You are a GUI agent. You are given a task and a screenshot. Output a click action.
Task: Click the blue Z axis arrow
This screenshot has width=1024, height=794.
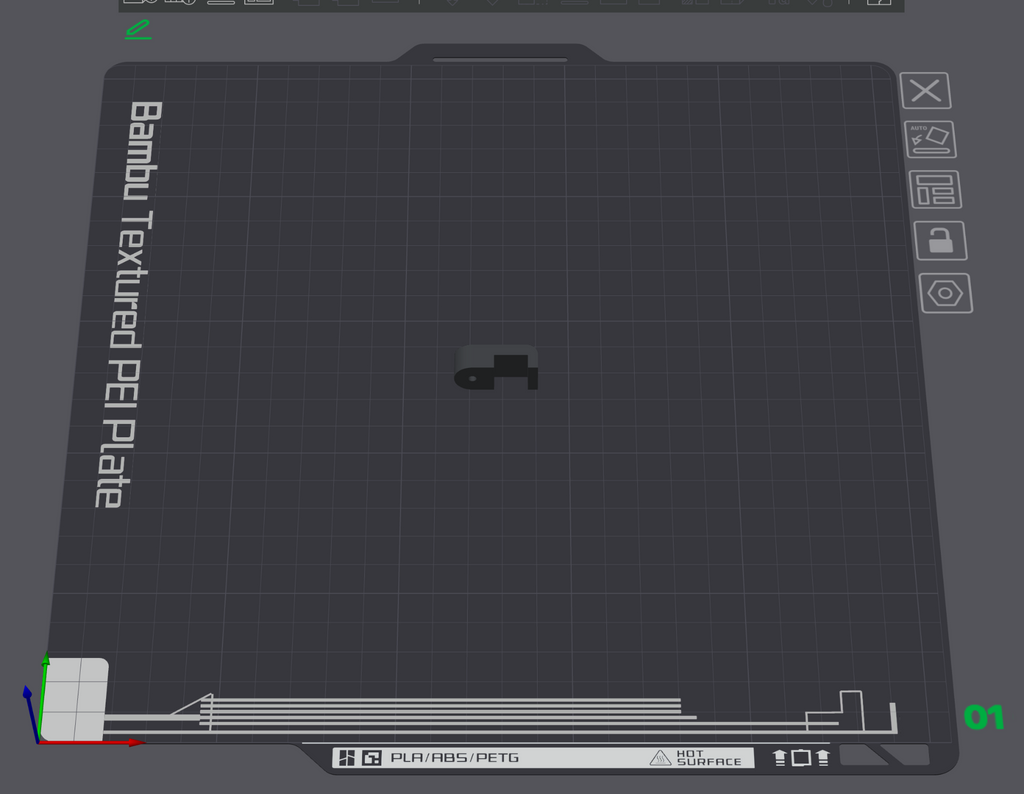click(x=30, y=712)
